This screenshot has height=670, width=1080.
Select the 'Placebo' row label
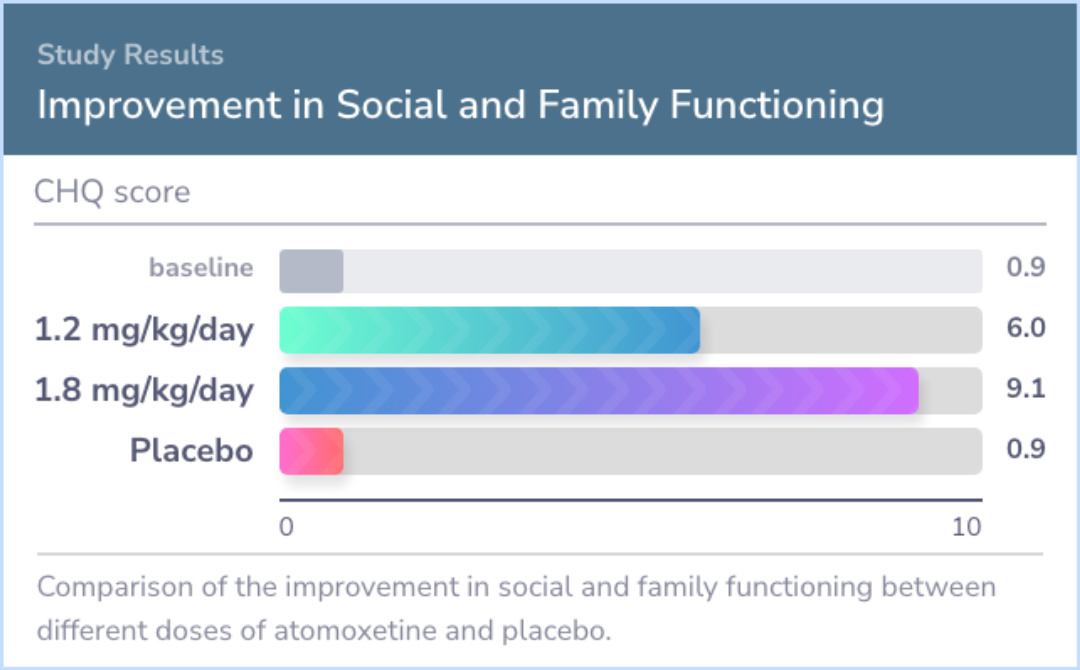[191, 450]
